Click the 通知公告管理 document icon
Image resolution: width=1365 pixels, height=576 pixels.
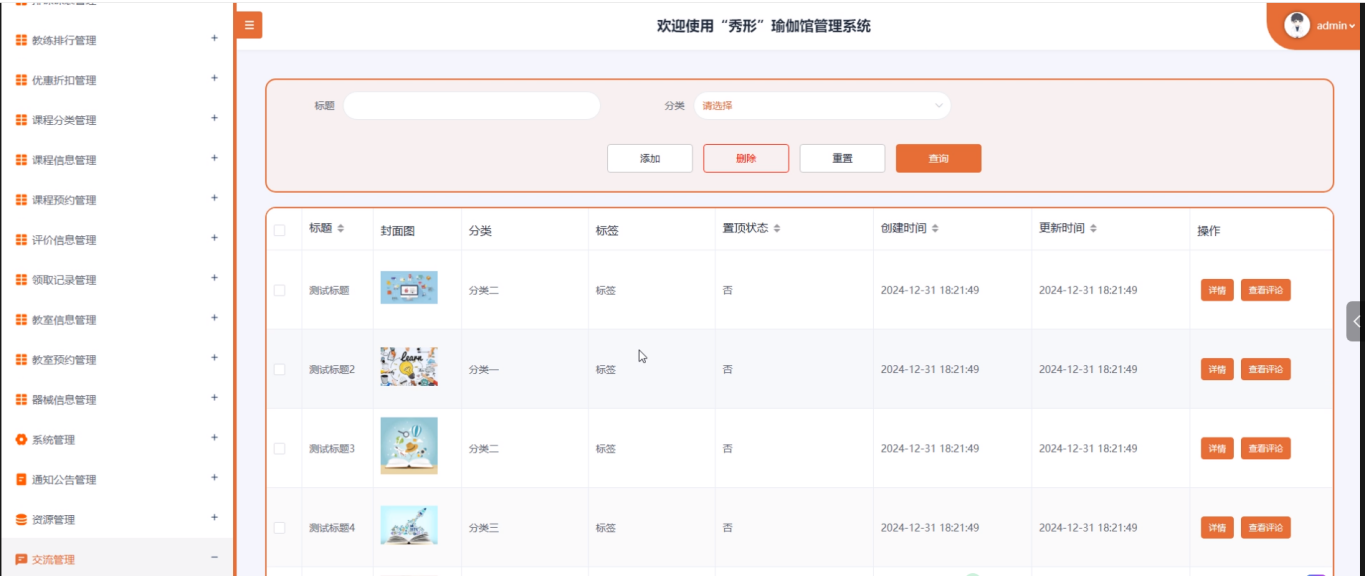pos(21,480)
